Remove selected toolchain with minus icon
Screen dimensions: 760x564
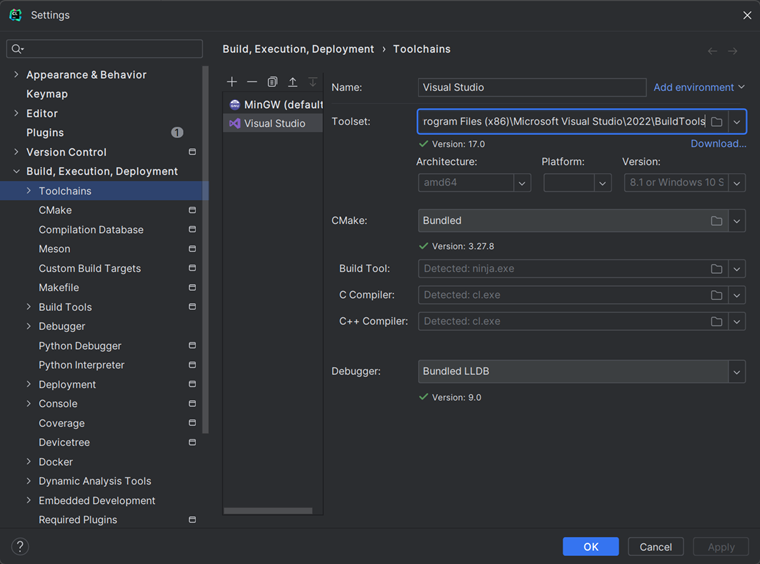pos(252,82)
